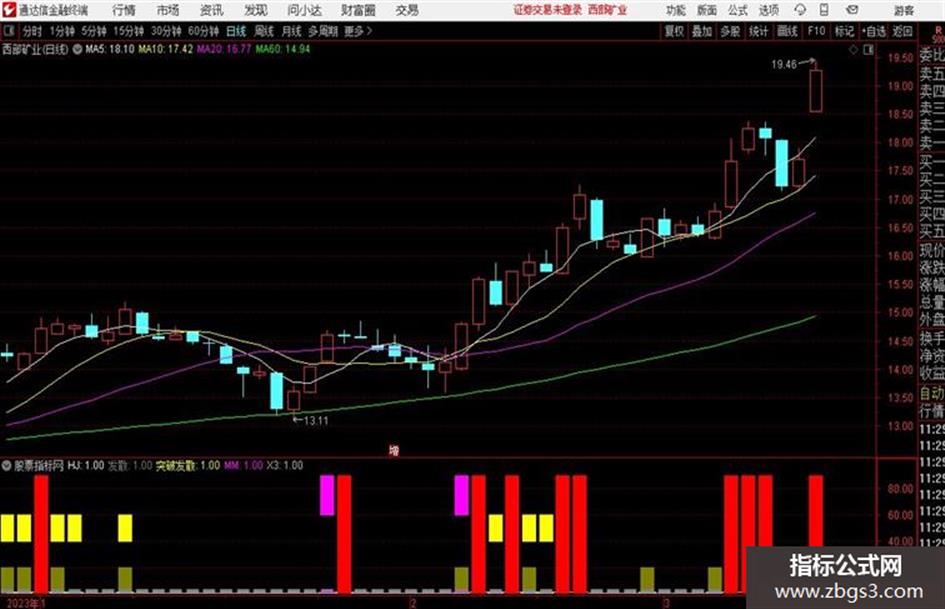Open dropdown arrow beside 西部矿业(日线)
Screen dimensions: 945x609
click(x=77, y=49)
